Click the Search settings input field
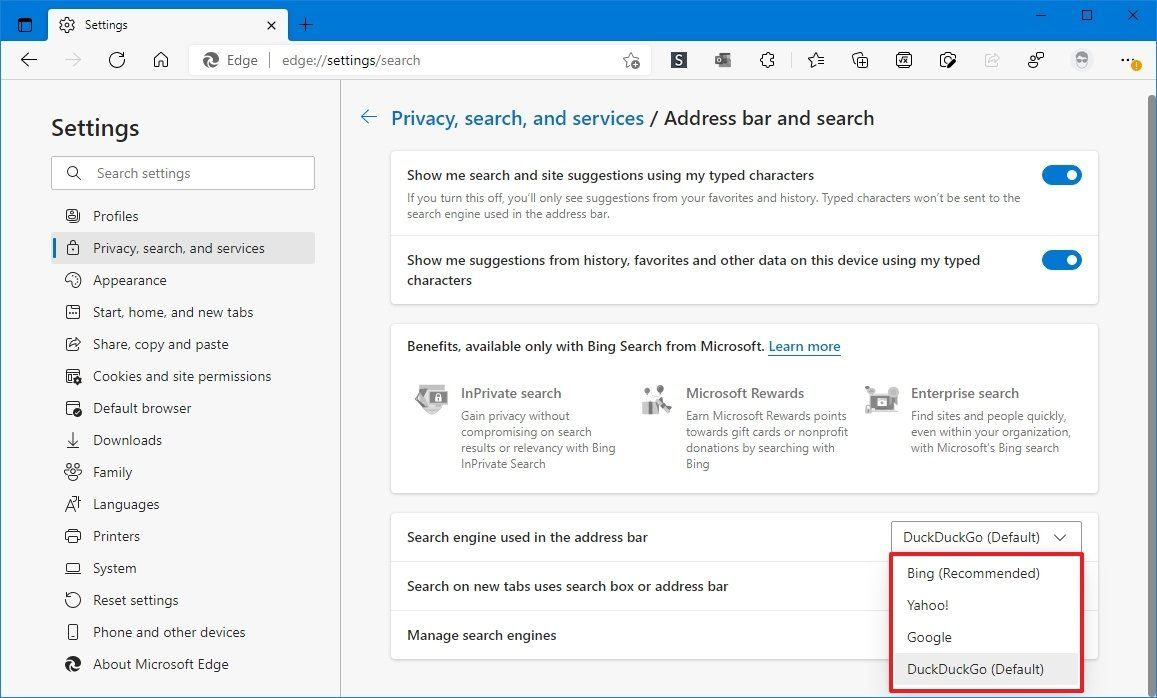Viewport: 1157px width, 698px height. tap(195, 173)
